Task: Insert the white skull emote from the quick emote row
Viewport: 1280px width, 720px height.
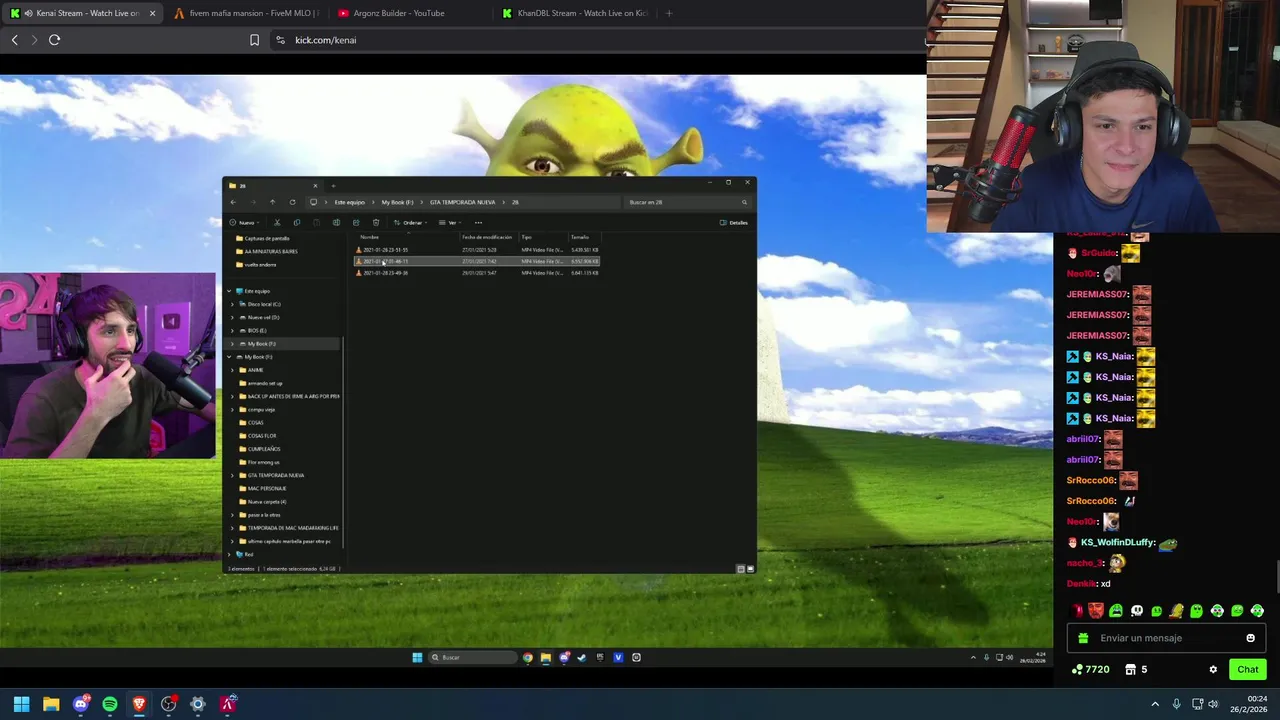Action: coord(1137,611)
